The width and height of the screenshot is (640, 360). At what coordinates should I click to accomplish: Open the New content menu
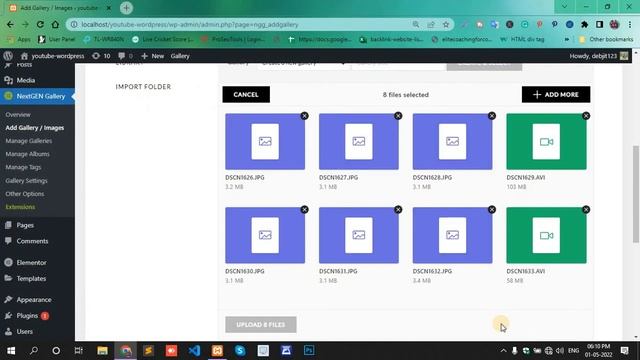point(153,56)
